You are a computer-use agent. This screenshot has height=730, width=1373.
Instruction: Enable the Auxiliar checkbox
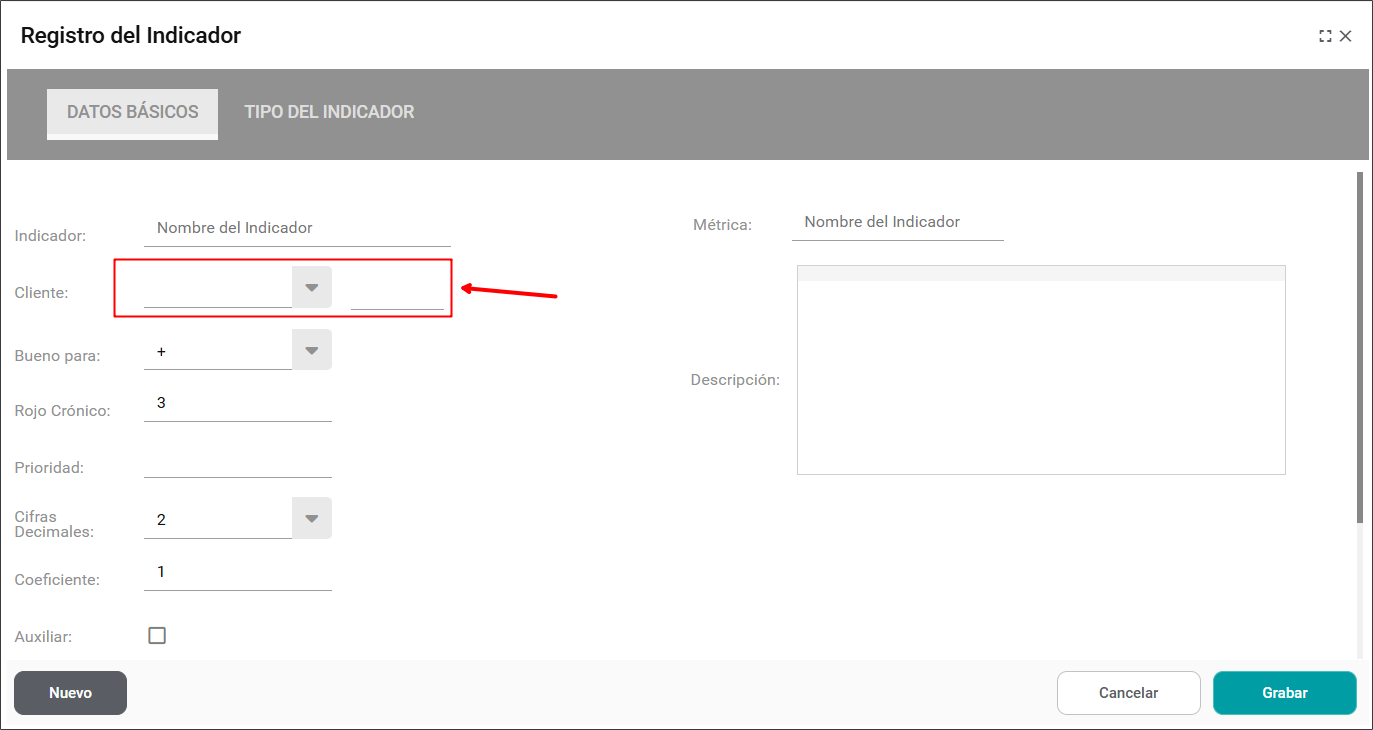[x=157, y=635]
